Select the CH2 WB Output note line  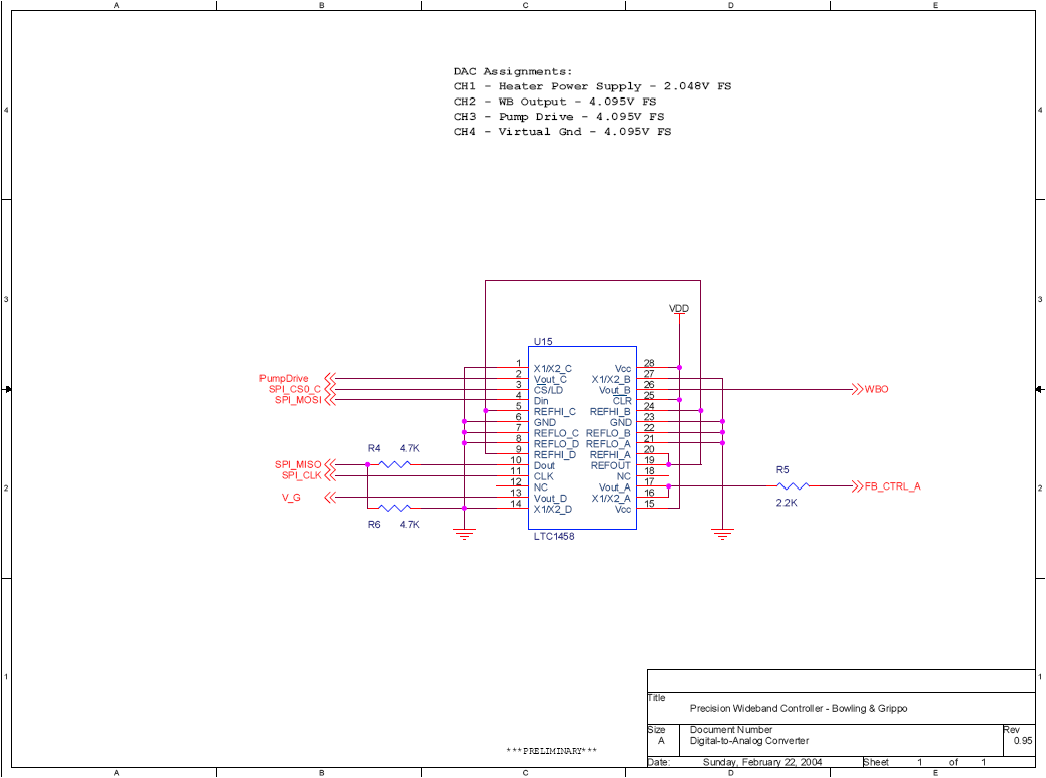click(555, 101)
